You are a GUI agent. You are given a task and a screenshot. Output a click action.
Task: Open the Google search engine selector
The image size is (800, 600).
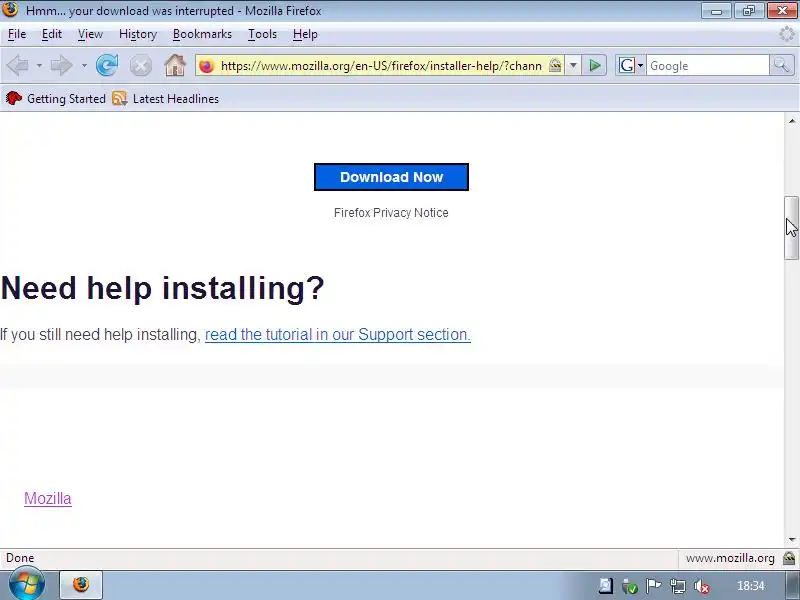point(631,65)
